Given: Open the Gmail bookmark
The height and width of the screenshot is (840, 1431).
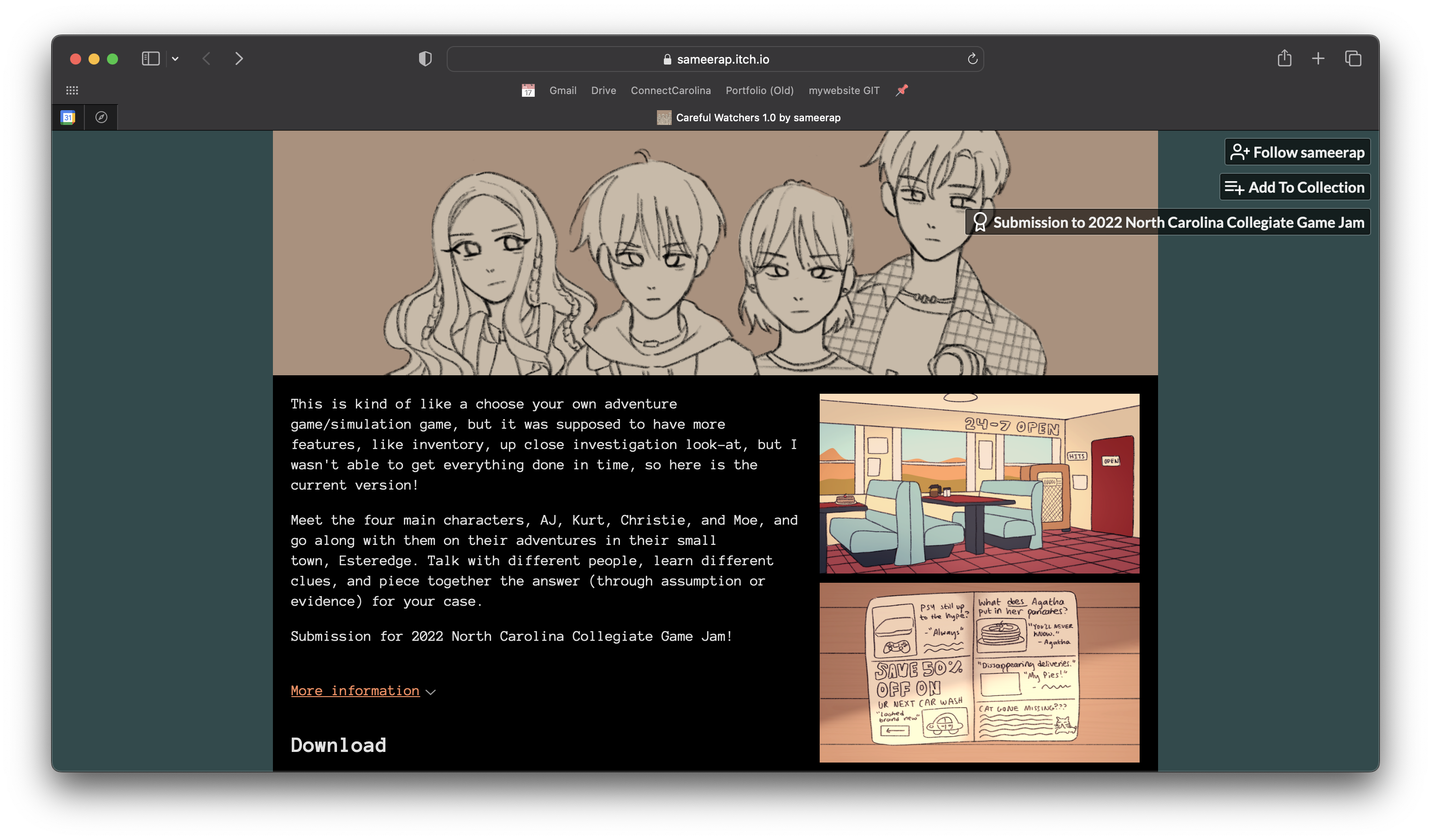Looking at the screenshot, I should pos(562,90).
